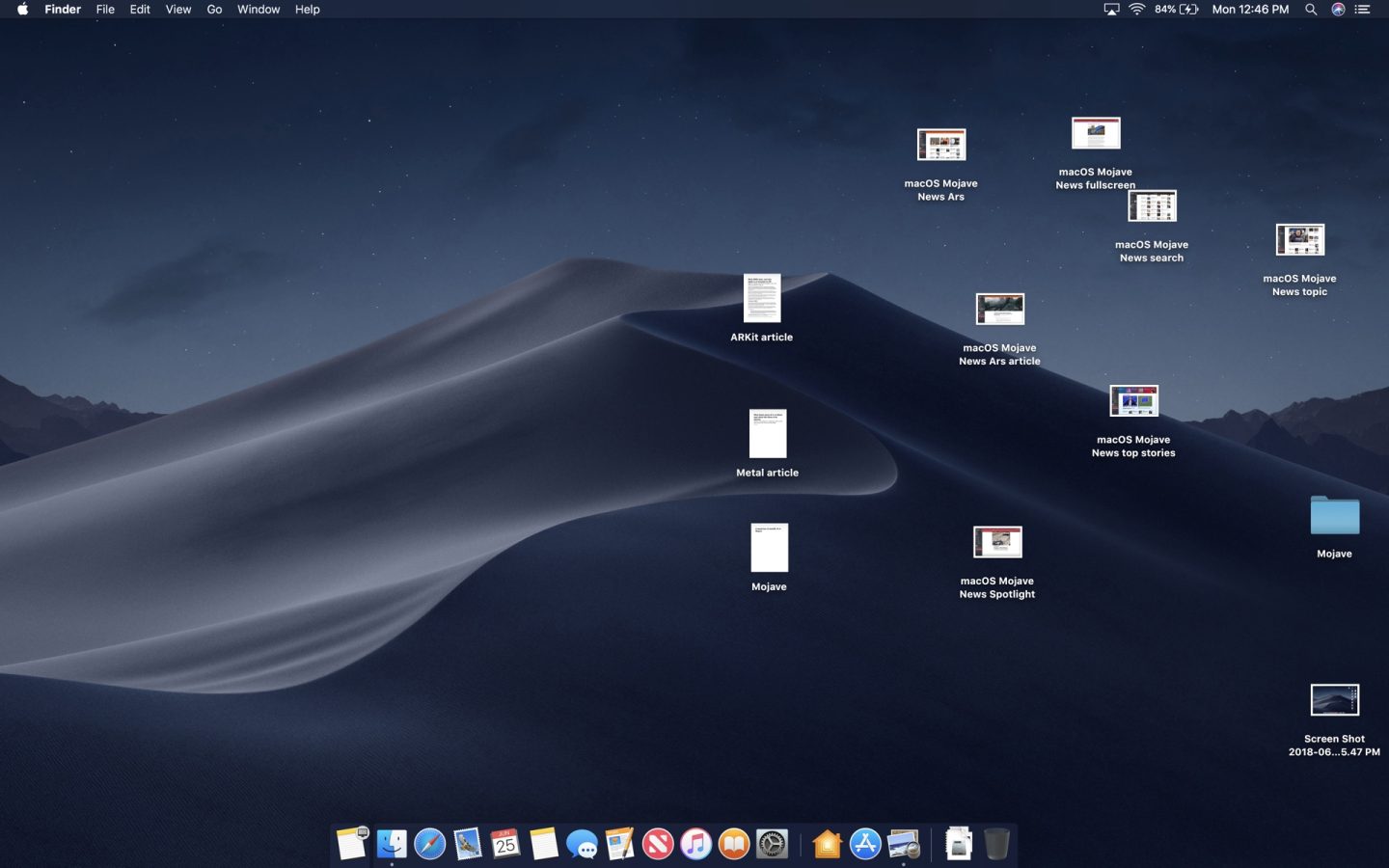Open the Go menu in the menu bar
Viewport: 1389px width, 868px height.
214,10
